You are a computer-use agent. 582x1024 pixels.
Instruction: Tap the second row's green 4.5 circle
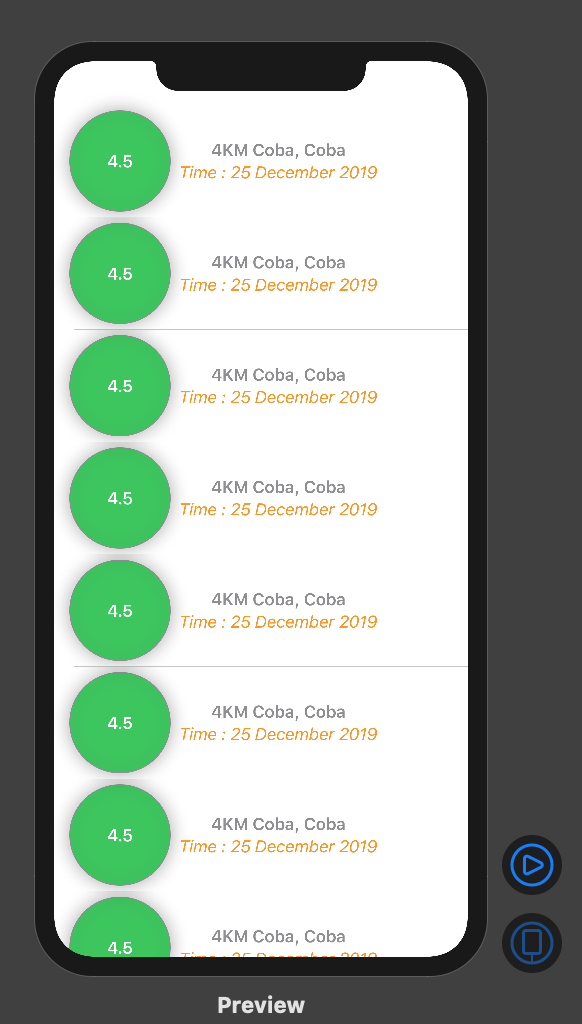(x=120, y=273)
